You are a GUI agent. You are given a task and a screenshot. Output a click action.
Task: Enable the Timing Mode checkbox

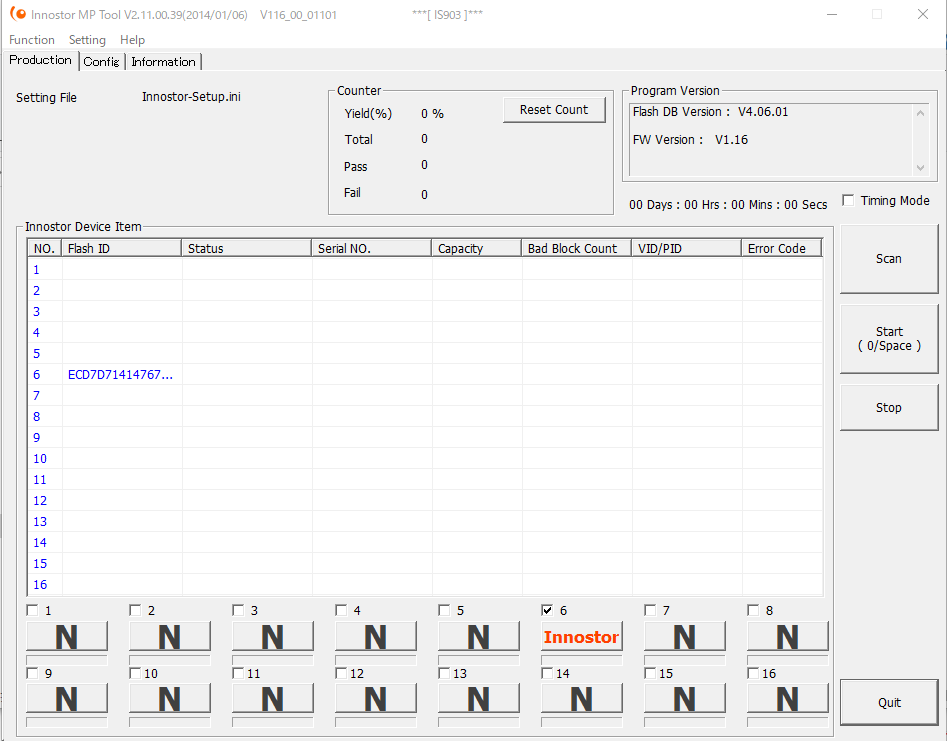click(x=848, y=200)
